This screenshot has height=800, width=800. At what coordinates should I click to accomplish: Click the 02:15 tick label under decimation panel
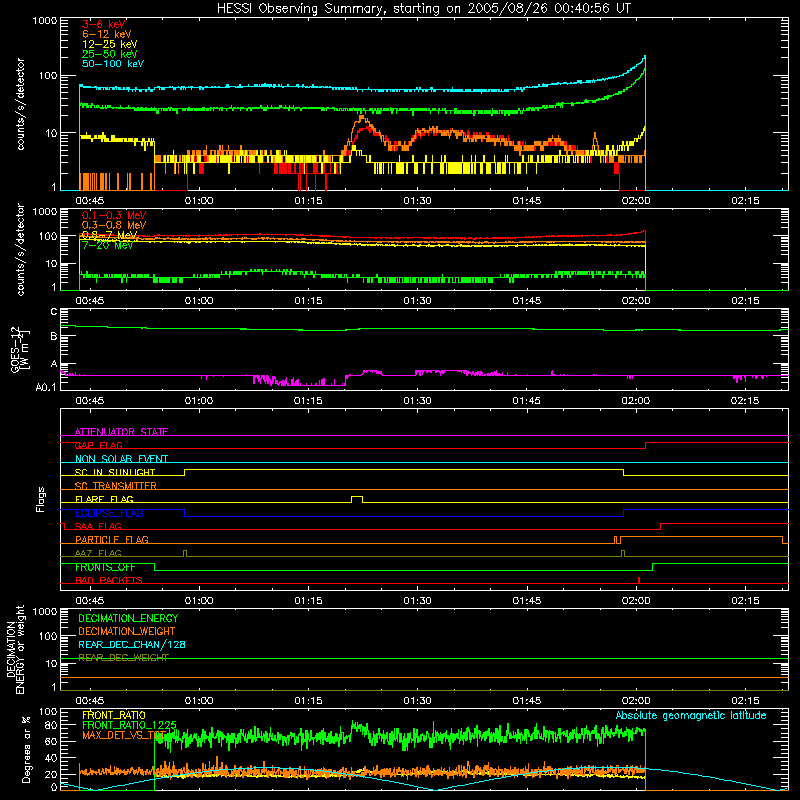click(x=745, y=701)
